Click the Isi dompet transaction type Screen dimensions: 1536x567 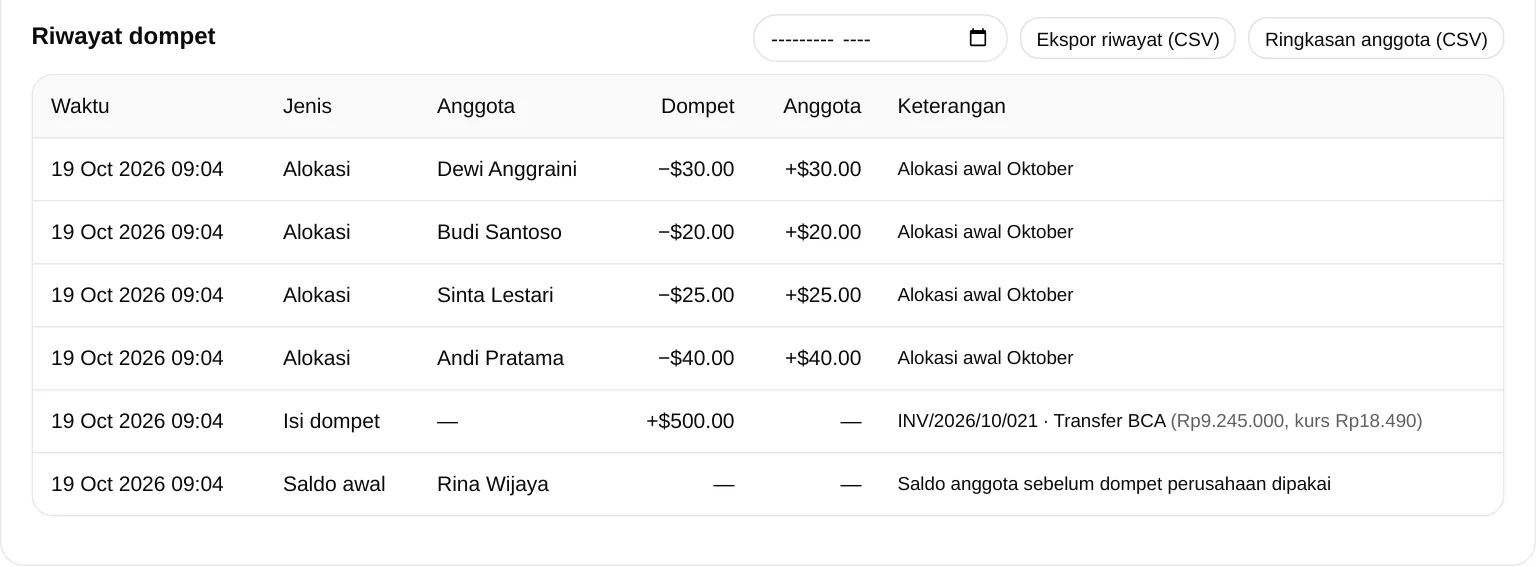[x=331, y=421]
